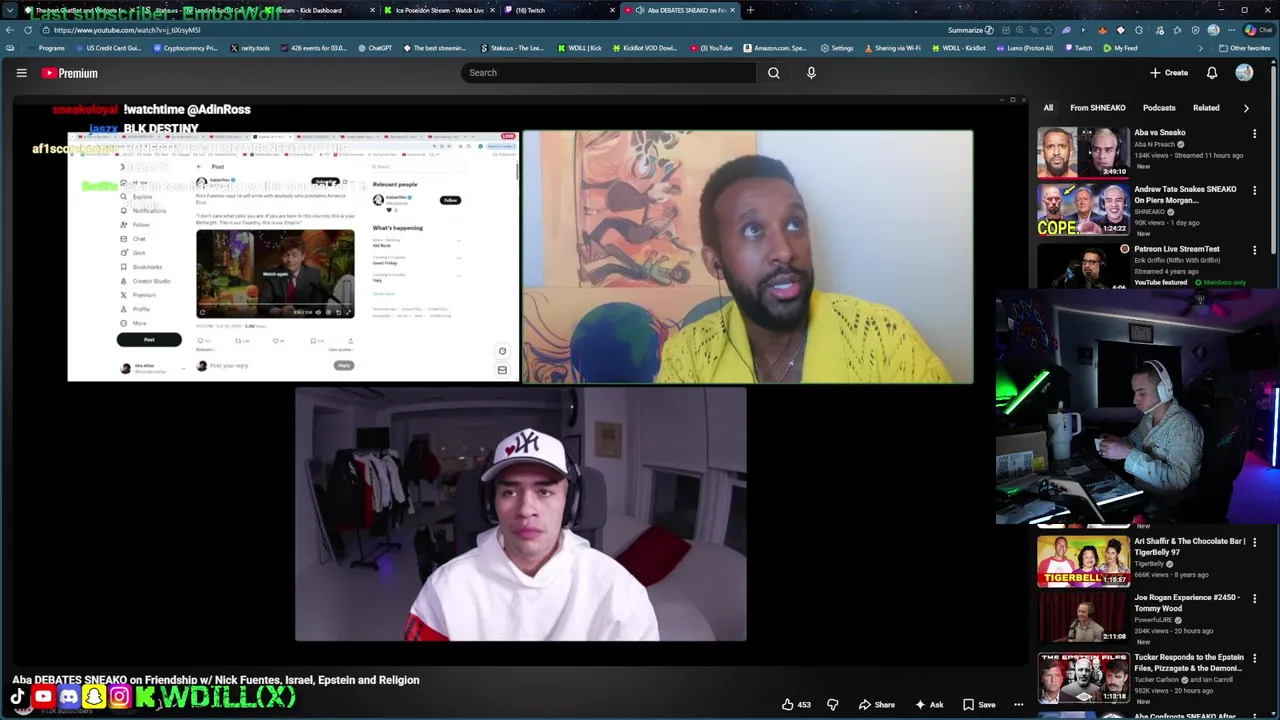
Task: Click the (3) YouTube bookmark
Action: [x=711, y=48]
